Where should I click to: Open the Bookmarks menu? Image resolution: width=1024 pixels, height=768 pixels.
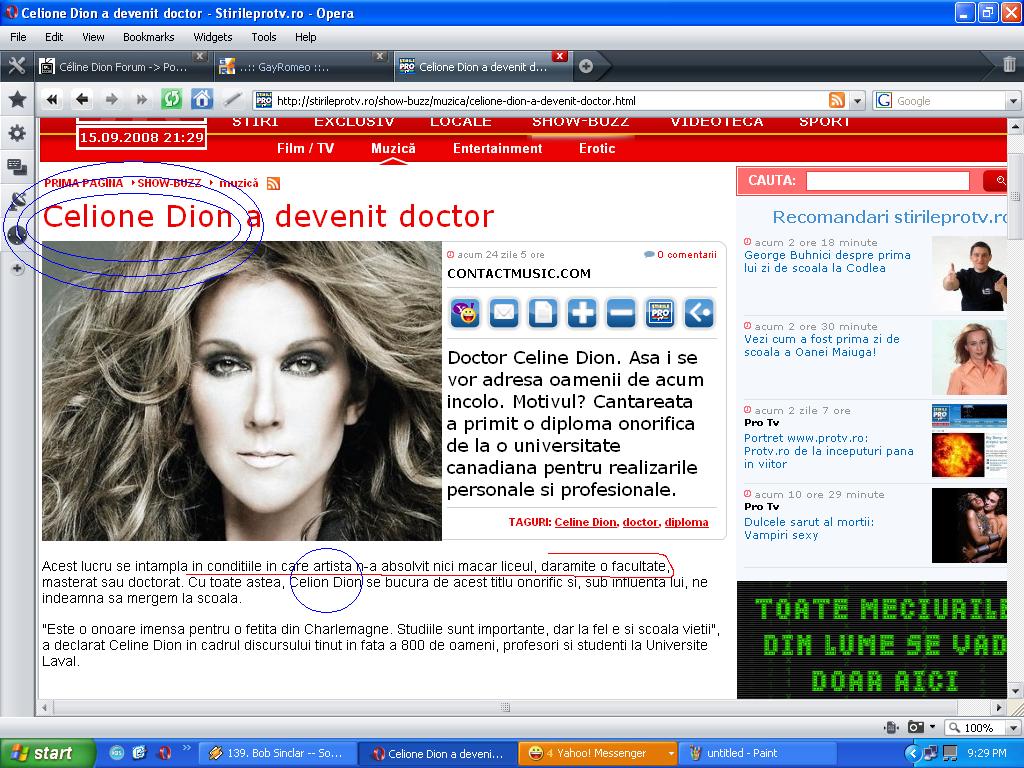coord(148,37)
